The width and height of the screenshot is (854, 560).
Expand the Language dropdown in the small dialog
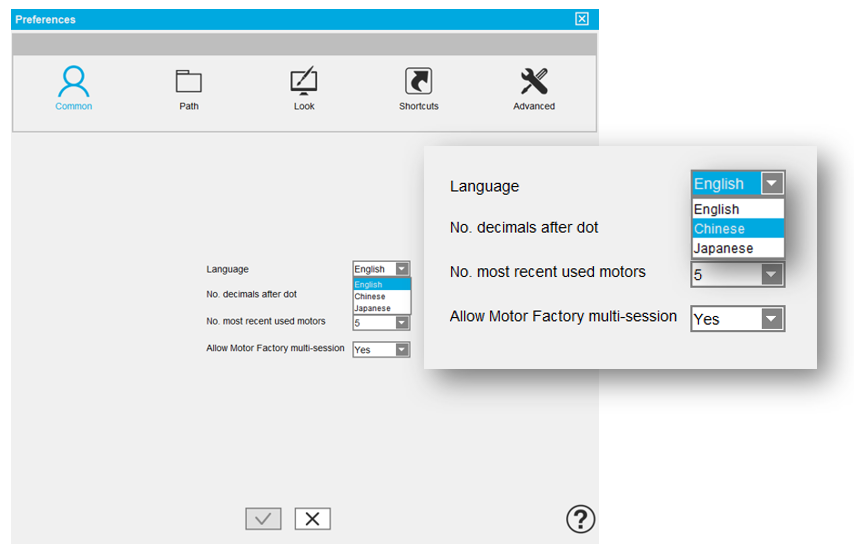tap(402, 269)
